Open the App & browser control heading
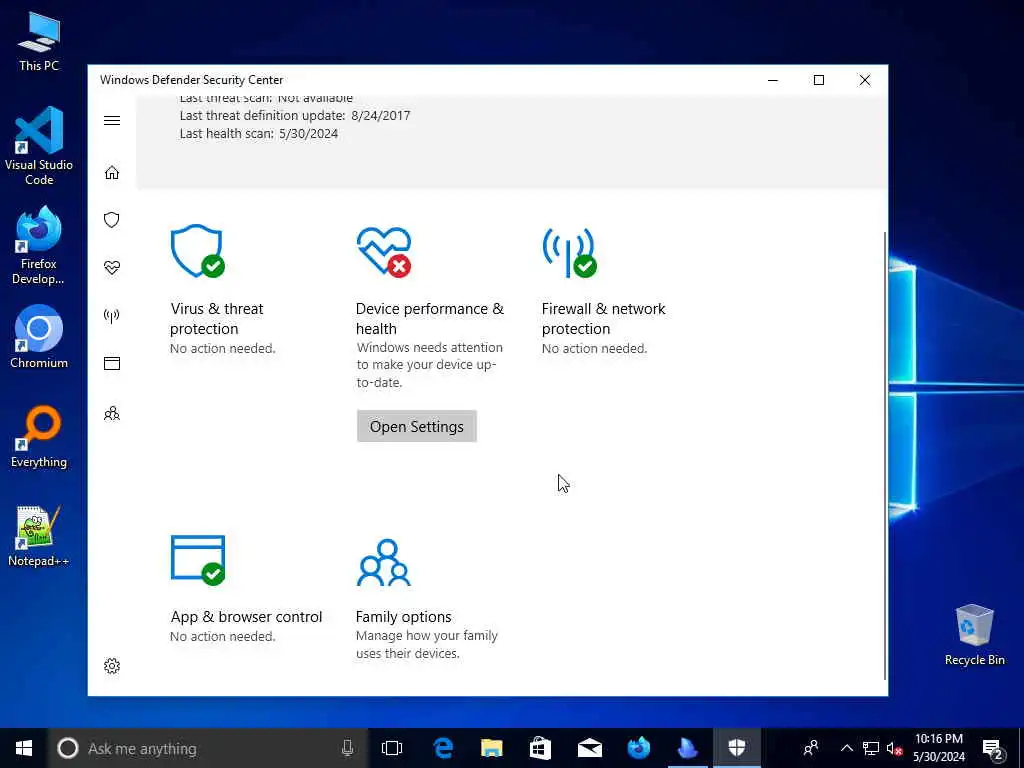1024x768 pixels. pos(246,616)
